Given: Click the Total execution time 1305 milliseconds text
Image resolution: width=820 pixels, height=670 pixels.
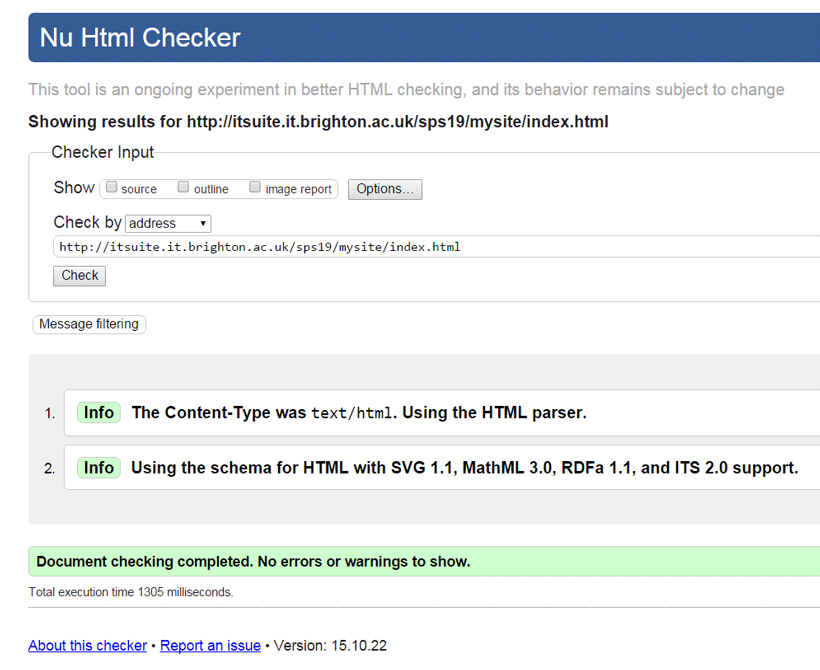Looking at the screenshot, I should [x=131, y=592].
